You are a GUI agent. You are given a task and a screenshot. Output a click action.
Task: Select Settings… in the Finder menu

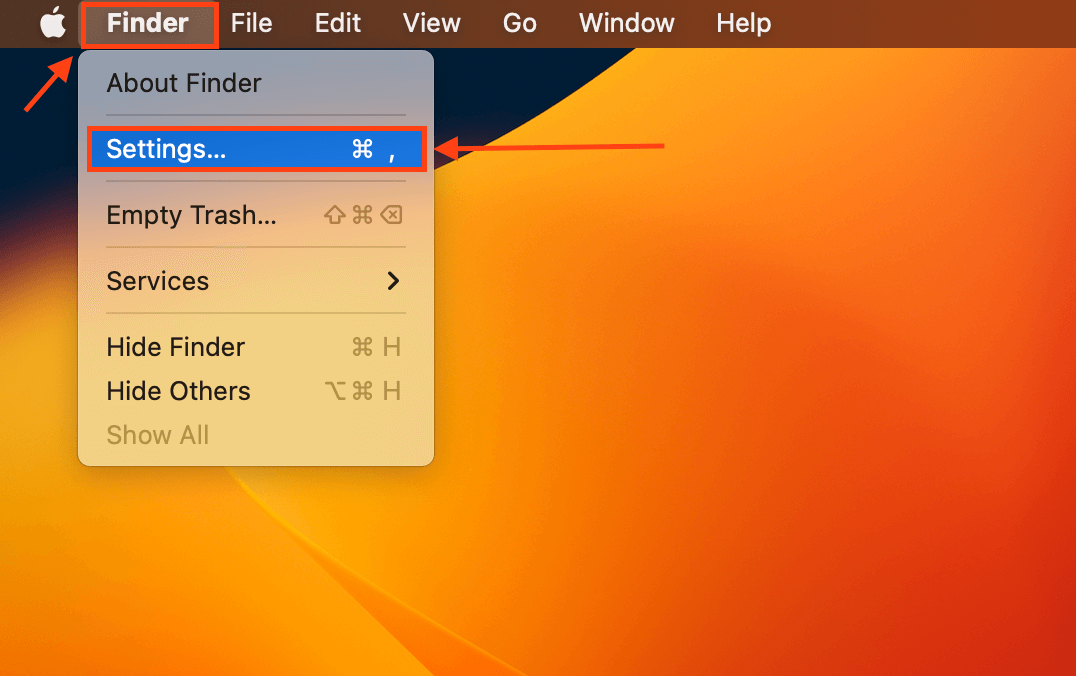coord(256,149)
